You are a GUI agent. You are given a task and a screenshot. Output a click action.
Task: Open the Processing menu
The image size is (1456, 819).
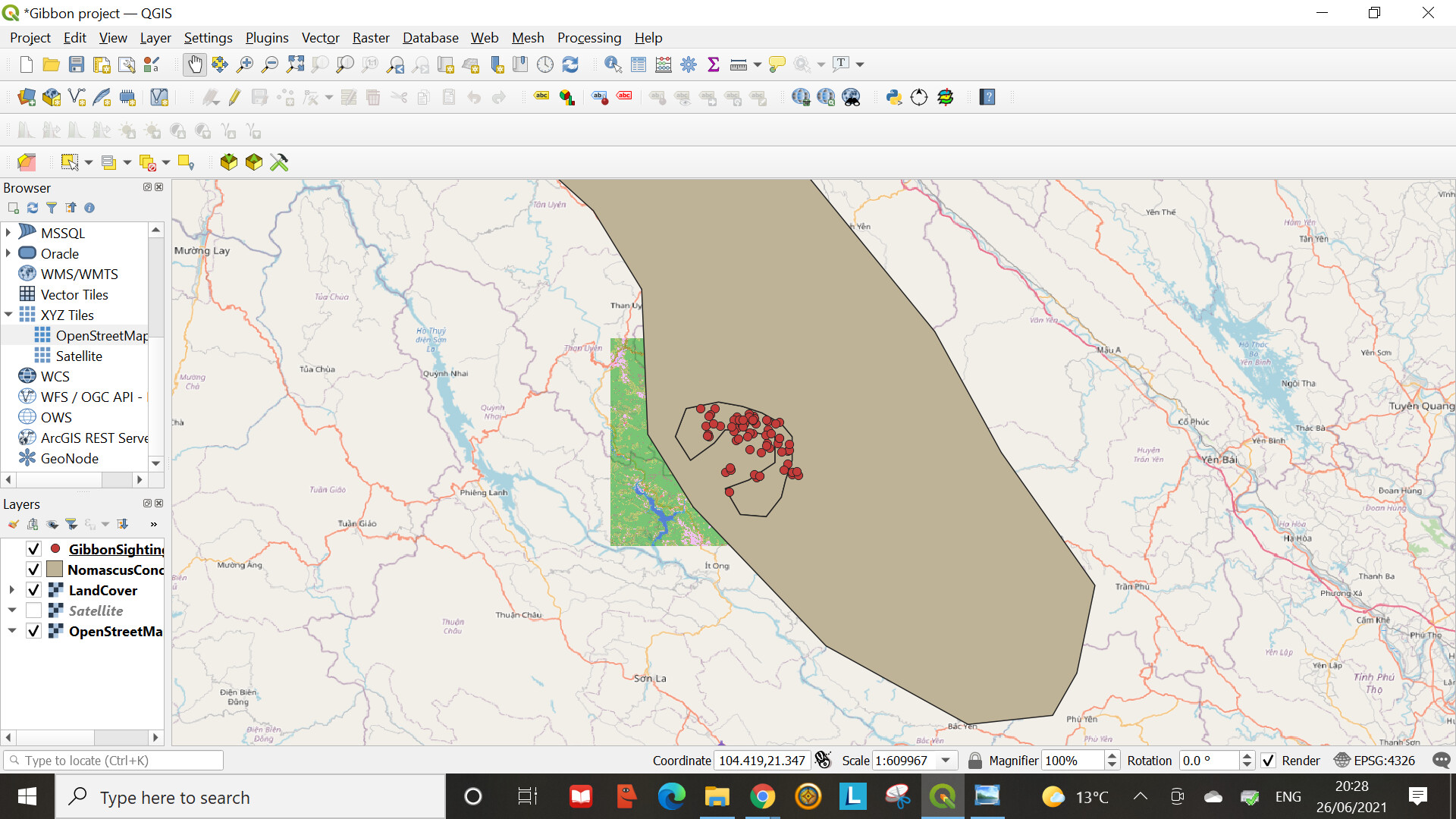coord(589,38)
